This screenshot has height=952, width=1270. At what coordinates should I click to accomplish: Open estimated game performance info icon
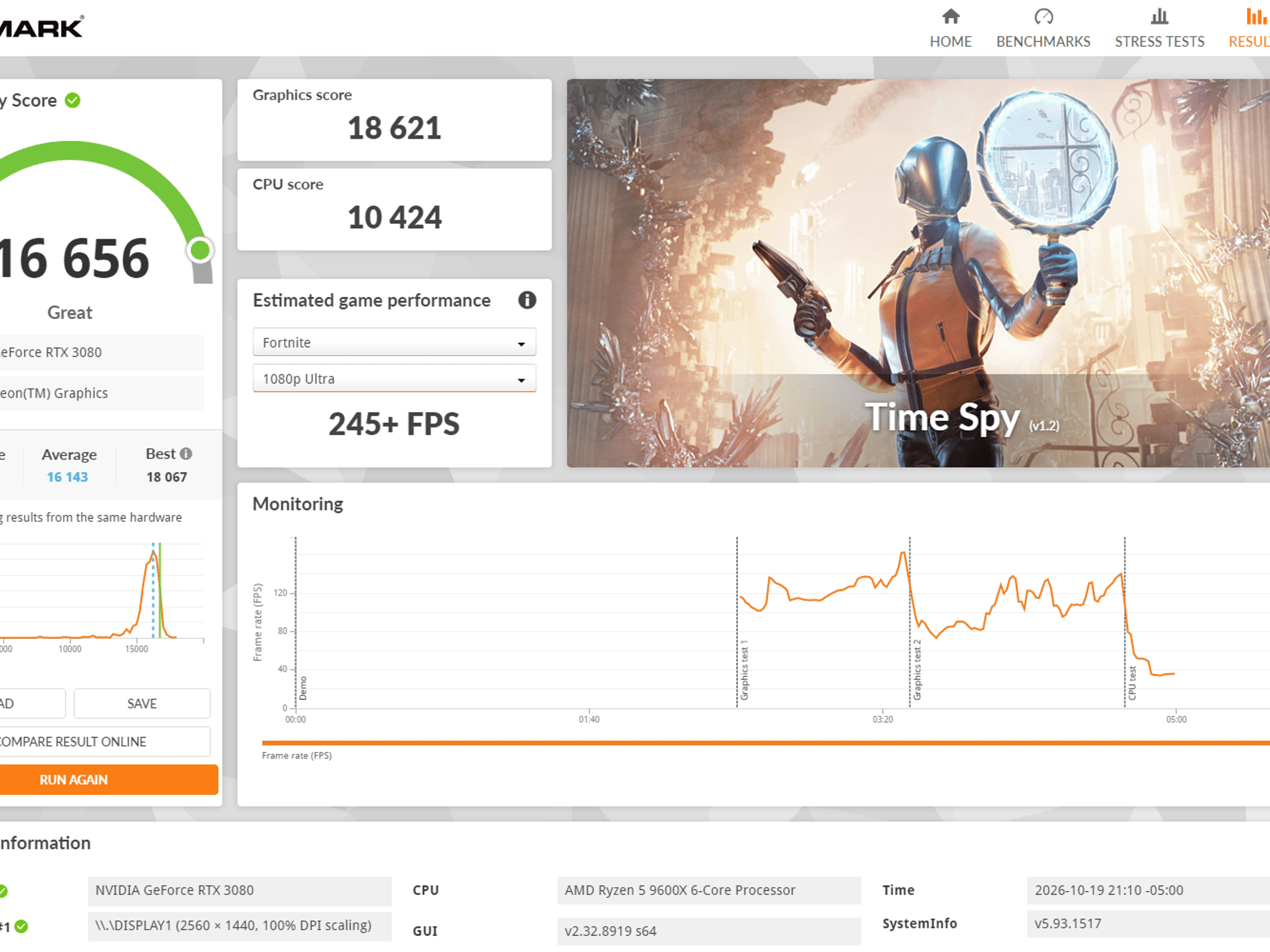pyautogui.click(x=527, y=300)
